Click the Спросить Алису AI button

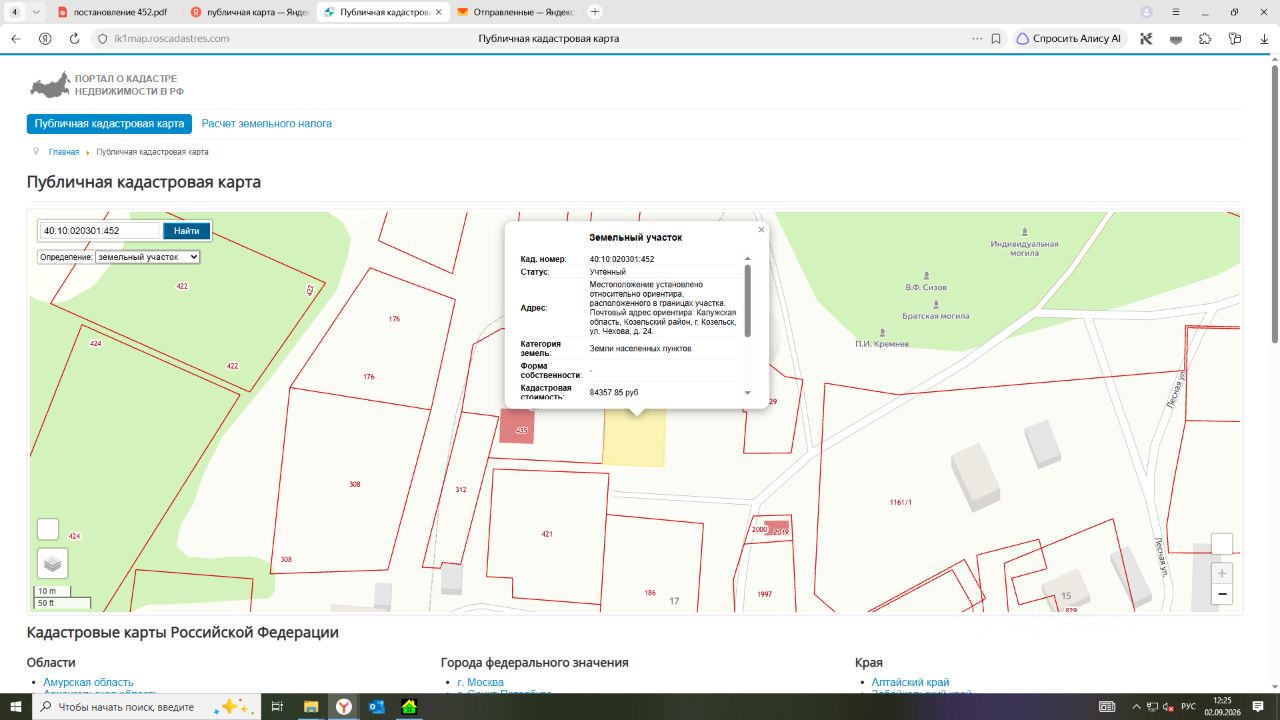pyautogui.click(x=1069, y=39)
